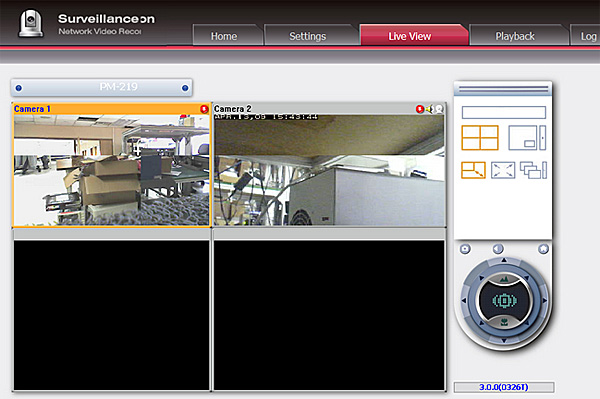Click the full screen expand icon

503,170
